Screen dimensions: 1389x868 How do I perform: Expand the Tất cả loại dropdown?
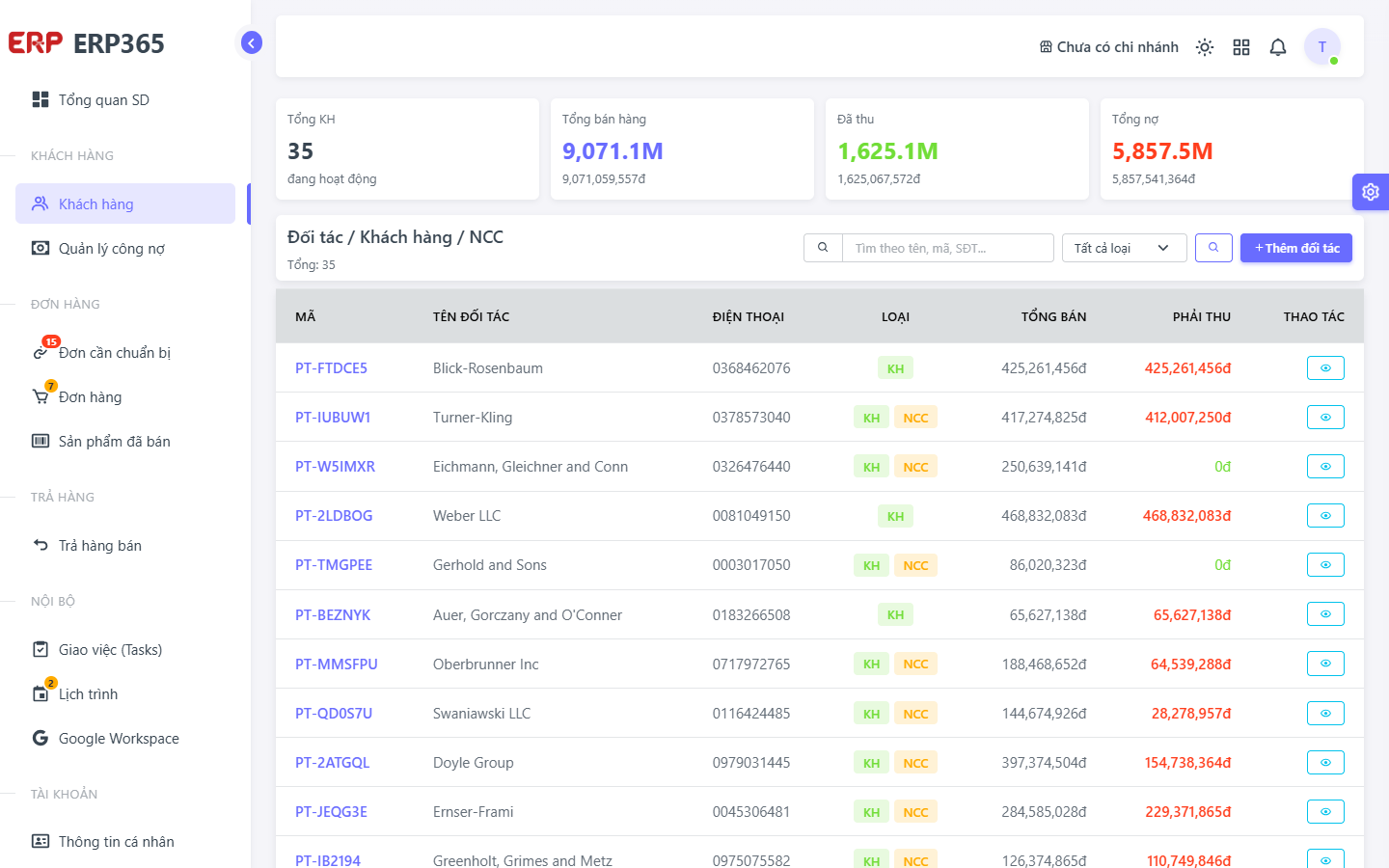[1124, 248]
